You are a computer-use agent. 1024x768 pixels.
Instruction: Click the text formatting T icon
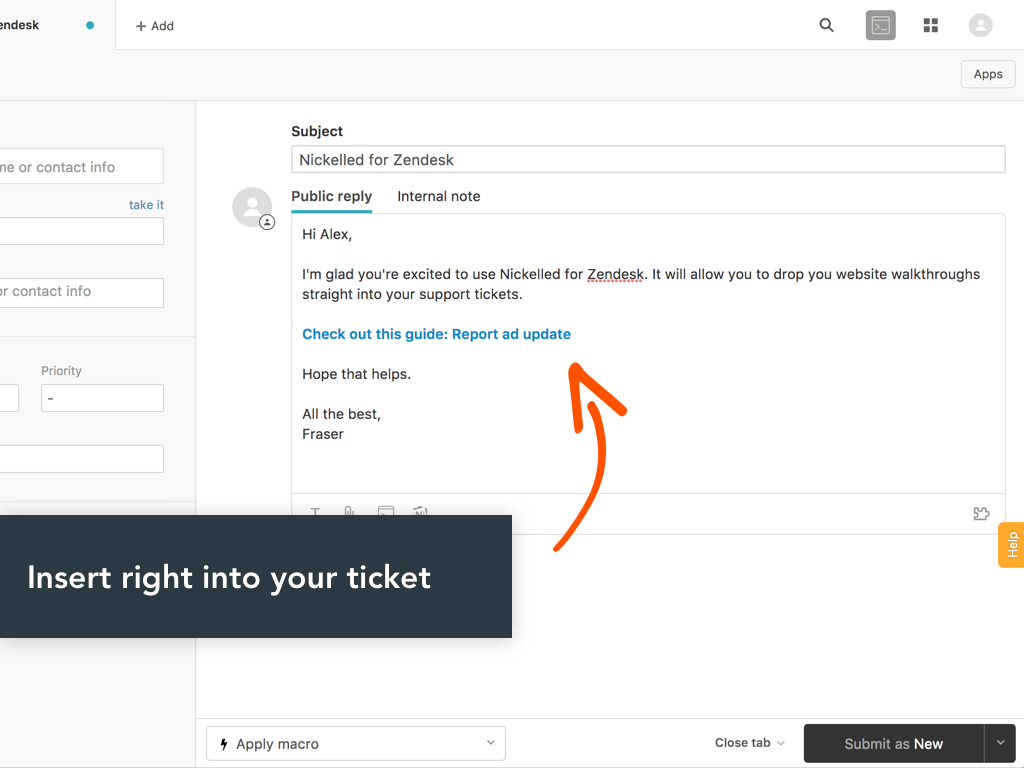pyautogui.click(x=315, y=512)
